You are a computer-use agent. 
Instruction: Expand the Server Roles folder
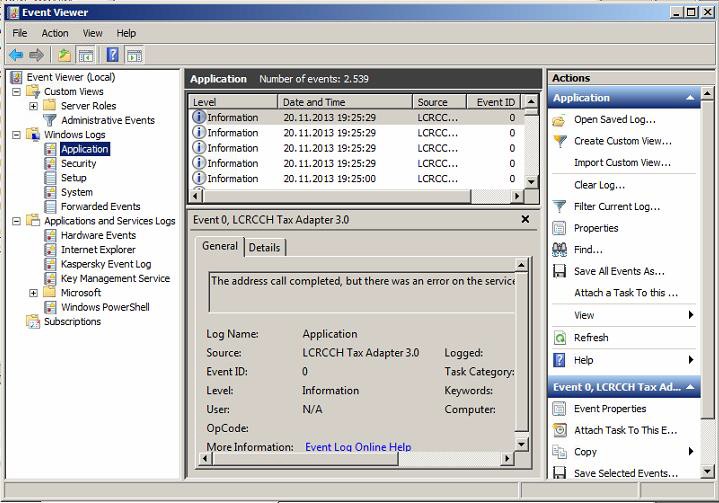[x=33, y=106]
